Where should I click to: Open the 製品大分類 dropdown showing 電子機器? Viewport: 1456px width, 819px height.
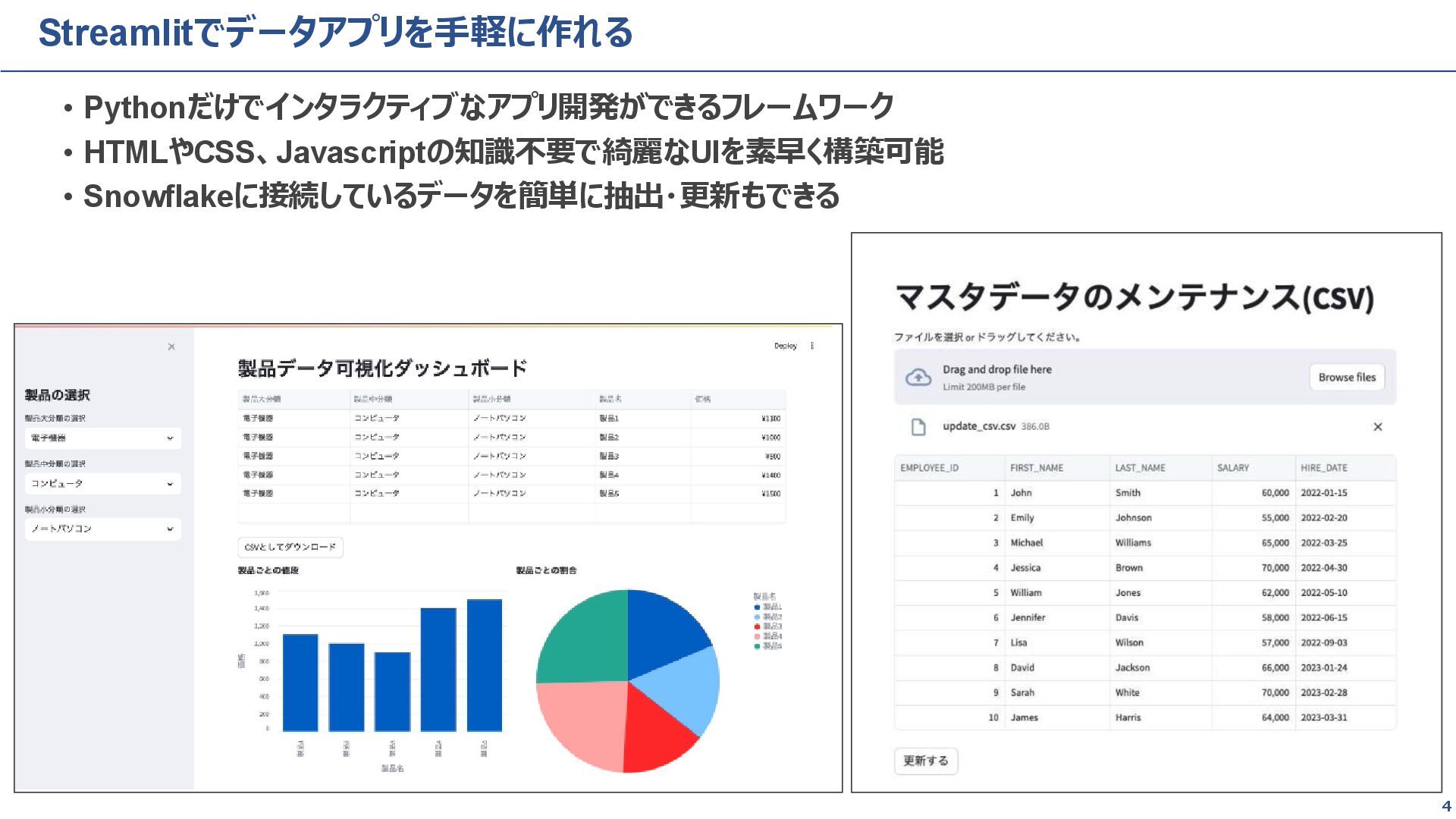point(103,438)
